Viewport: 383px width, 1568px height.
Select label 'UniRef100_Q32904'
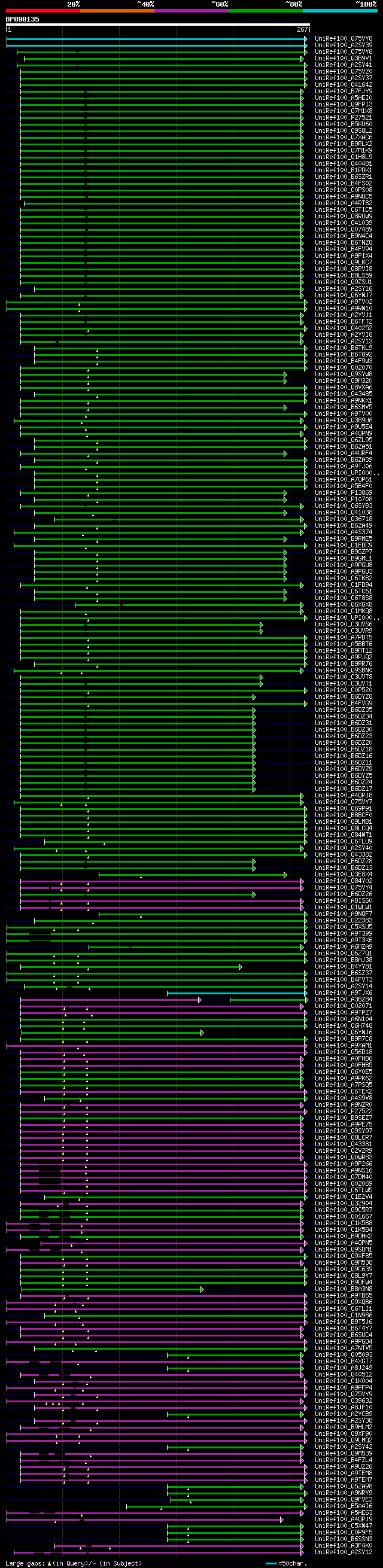[x=344, y=1204]
